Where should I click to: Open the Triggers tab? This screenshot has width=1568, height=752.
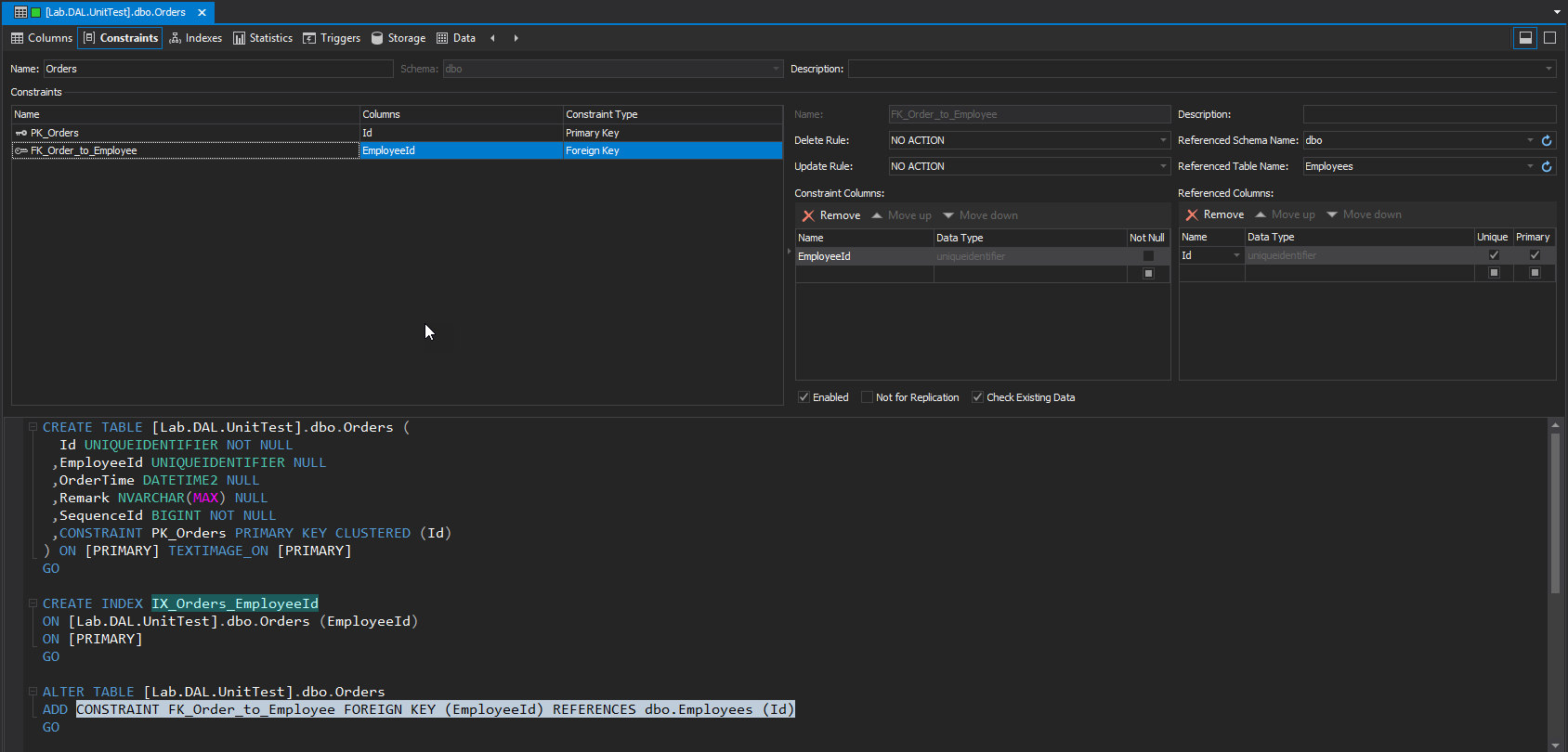click(332, 38)
